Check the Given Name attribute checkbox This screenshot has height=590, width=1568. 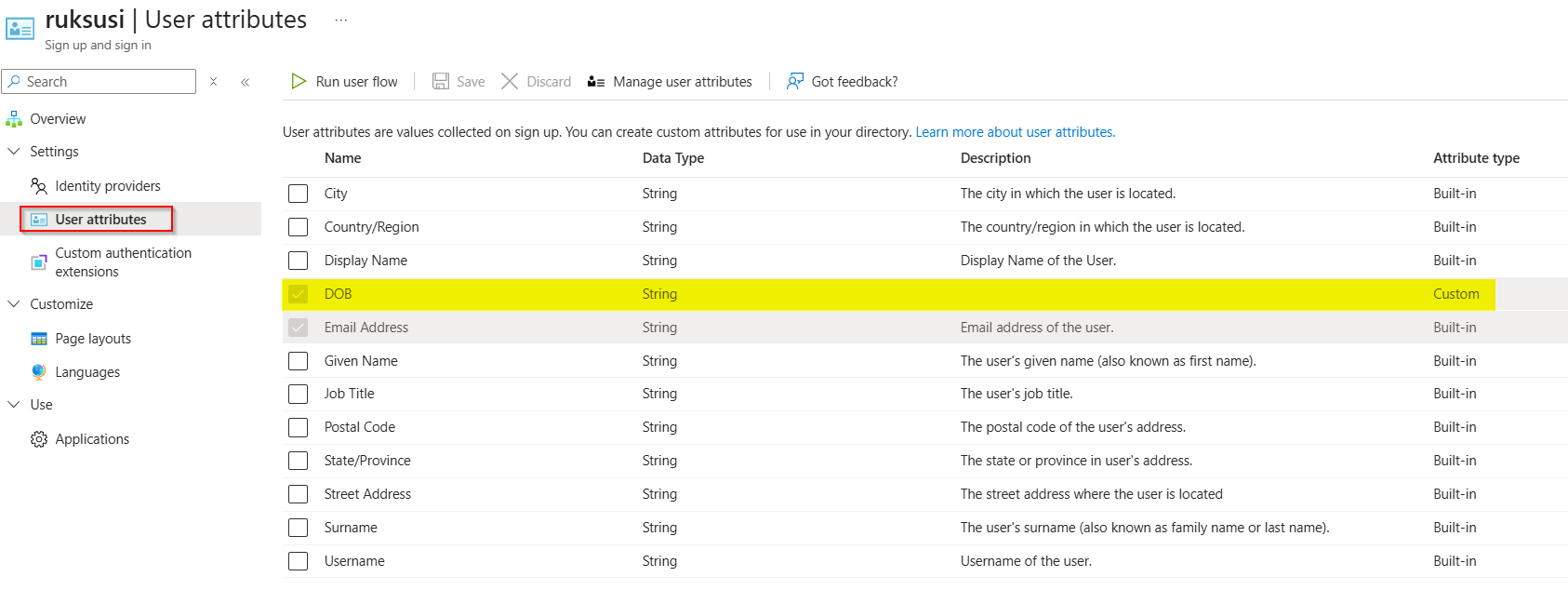point(298,361)
